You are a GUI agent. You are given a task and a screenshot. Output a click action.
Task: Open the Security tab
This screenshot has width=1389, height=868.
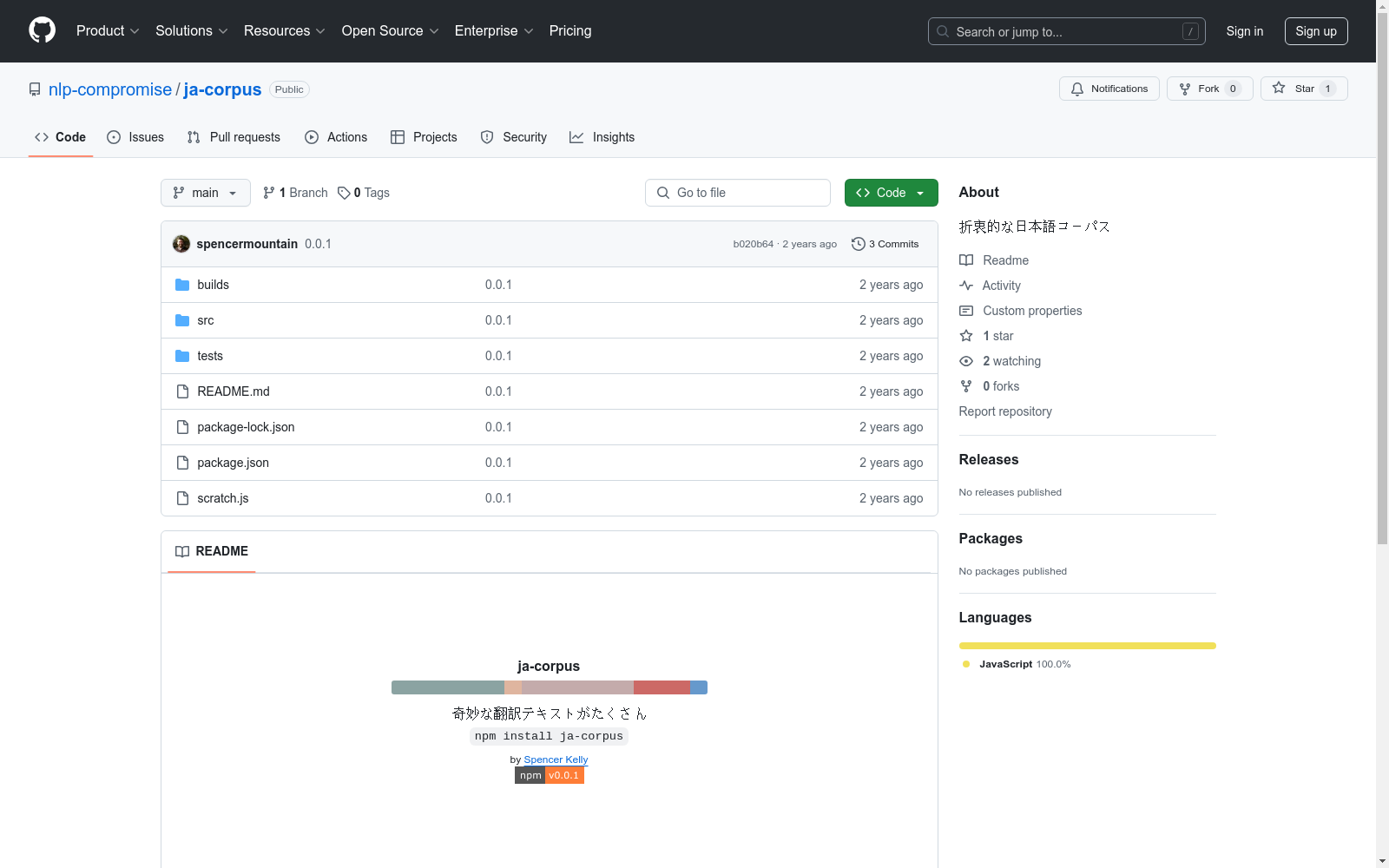click(x=514, y=137)
